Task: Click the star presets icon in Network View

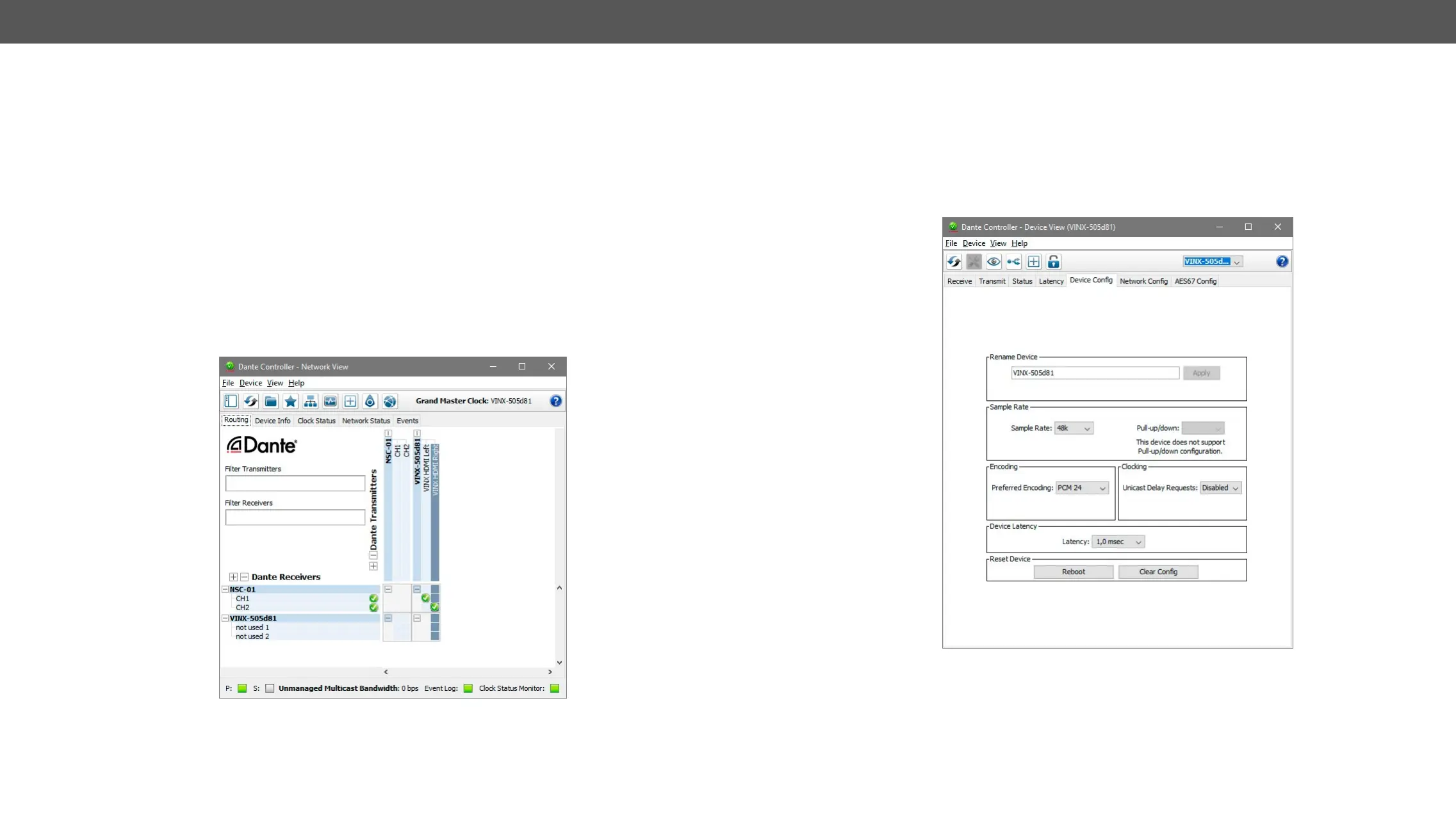Action: (290, 401)
